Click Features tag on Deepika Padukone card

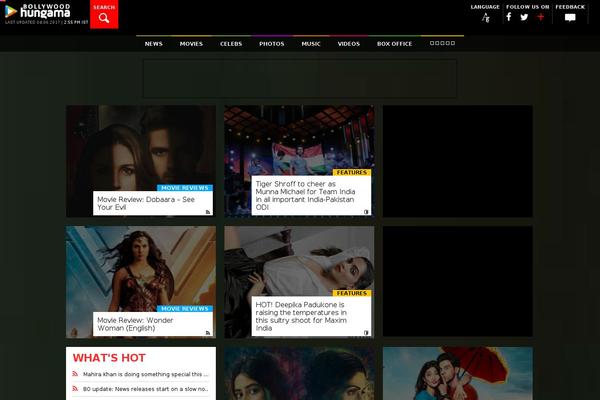(352, 293)
